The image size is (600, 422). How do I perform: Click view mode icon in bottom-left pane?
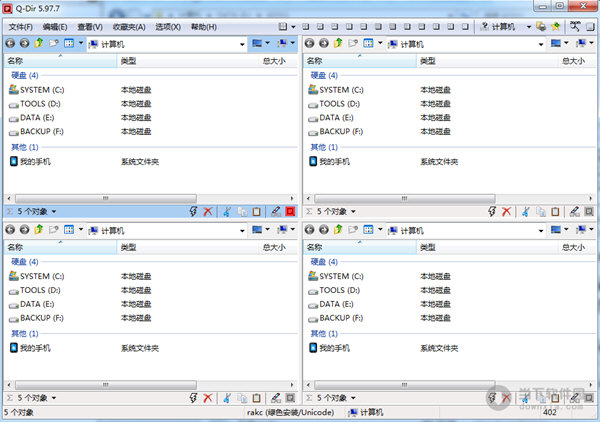pyautogui.click(x=69, y=230)
